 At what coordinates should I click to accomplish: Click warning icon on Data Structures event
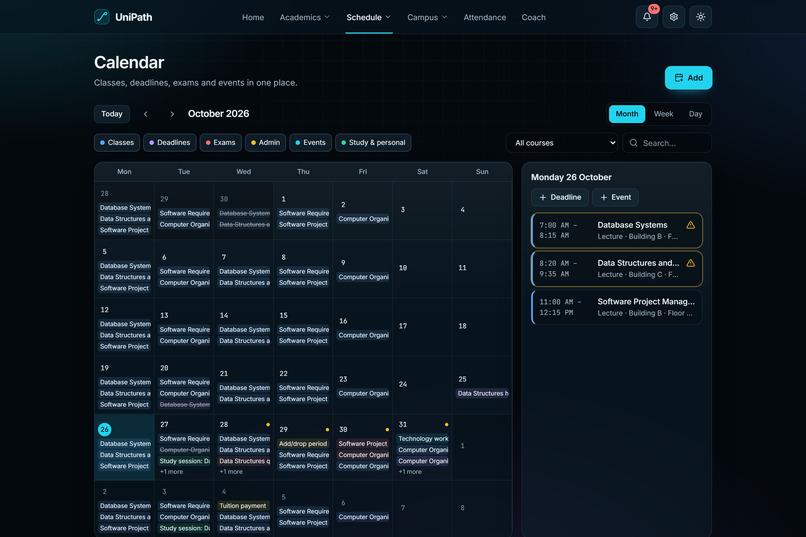pos(690,263)
